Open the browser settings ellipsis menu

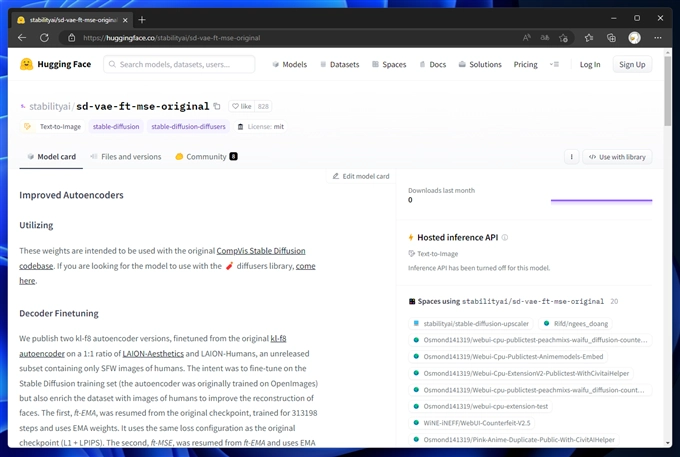pyautogui.click(x=658, y=38)
